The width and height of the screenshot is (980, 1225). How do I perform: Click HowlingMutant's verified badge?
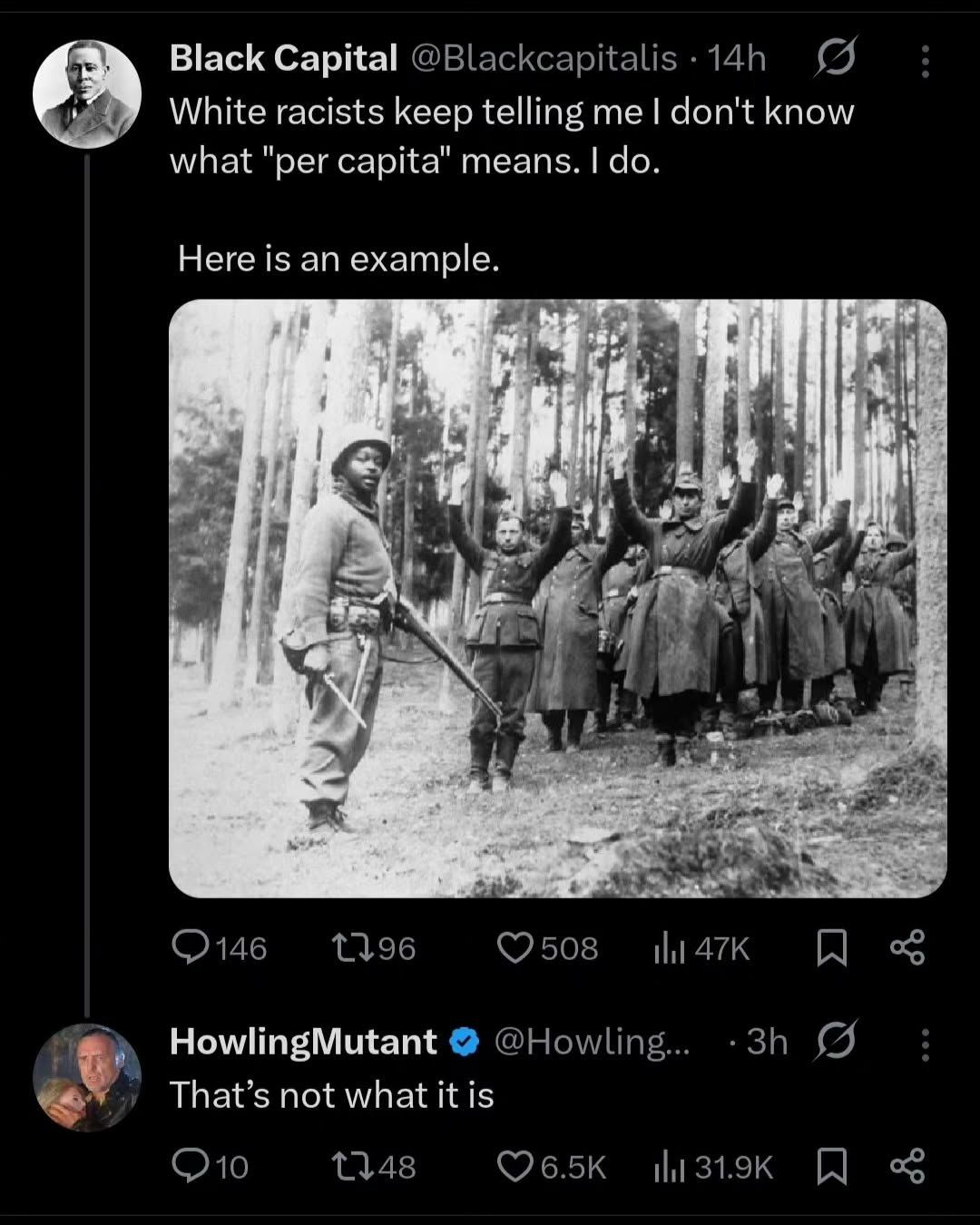[463, 1042]
